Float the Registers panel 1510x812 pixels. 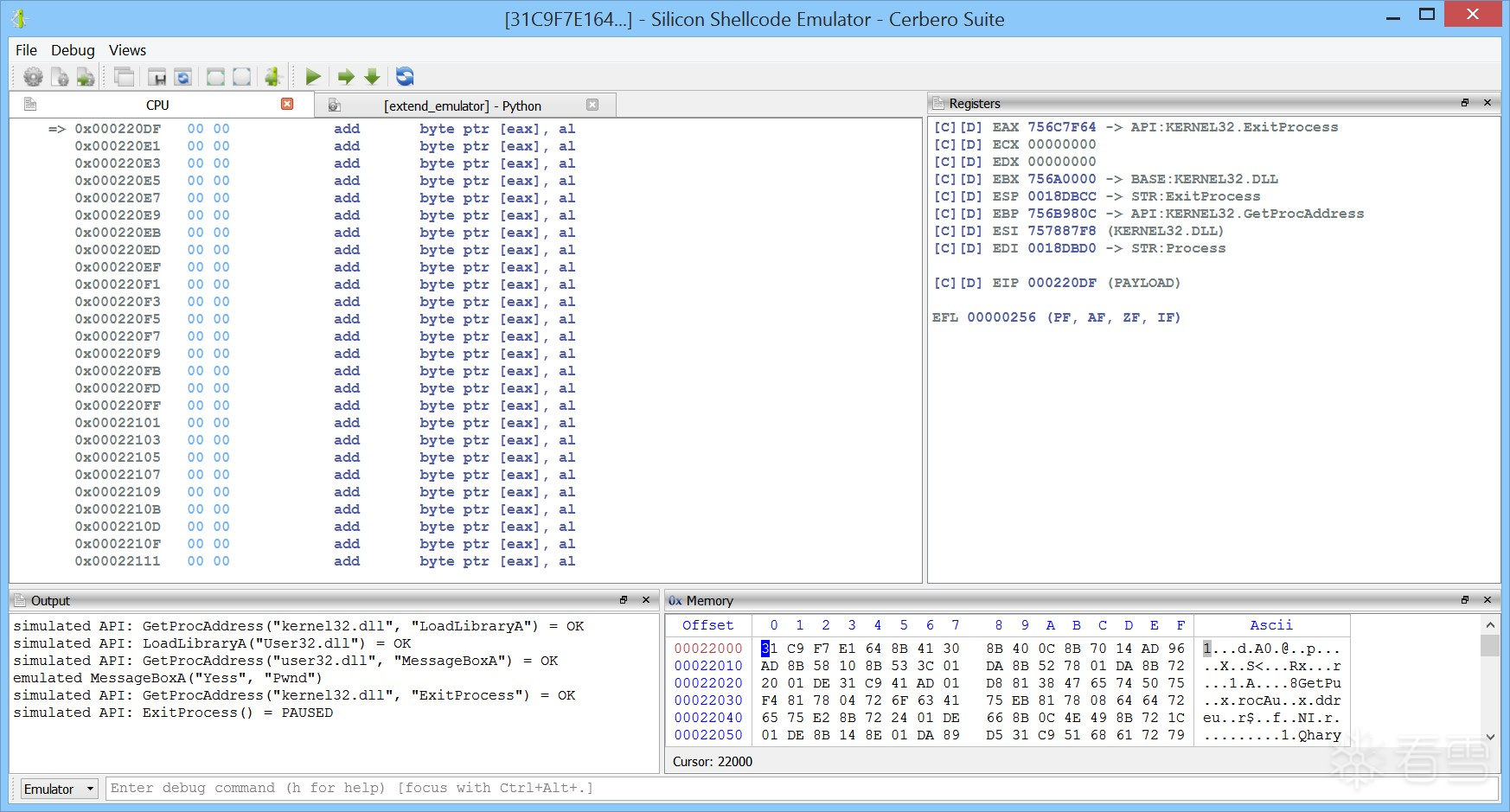[x=1465, y=103]
